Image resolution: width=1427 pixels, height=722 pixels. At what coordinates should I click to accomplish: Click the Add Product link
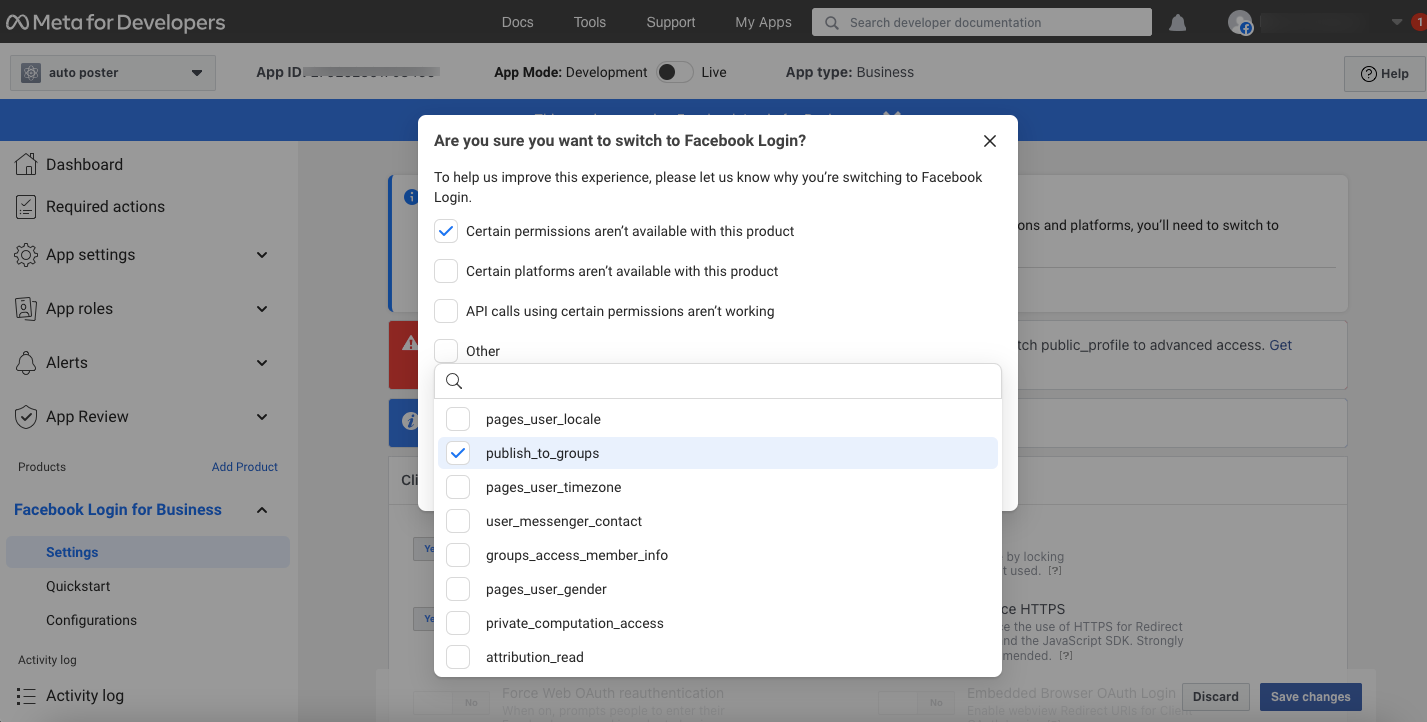[x=245, y=467]
